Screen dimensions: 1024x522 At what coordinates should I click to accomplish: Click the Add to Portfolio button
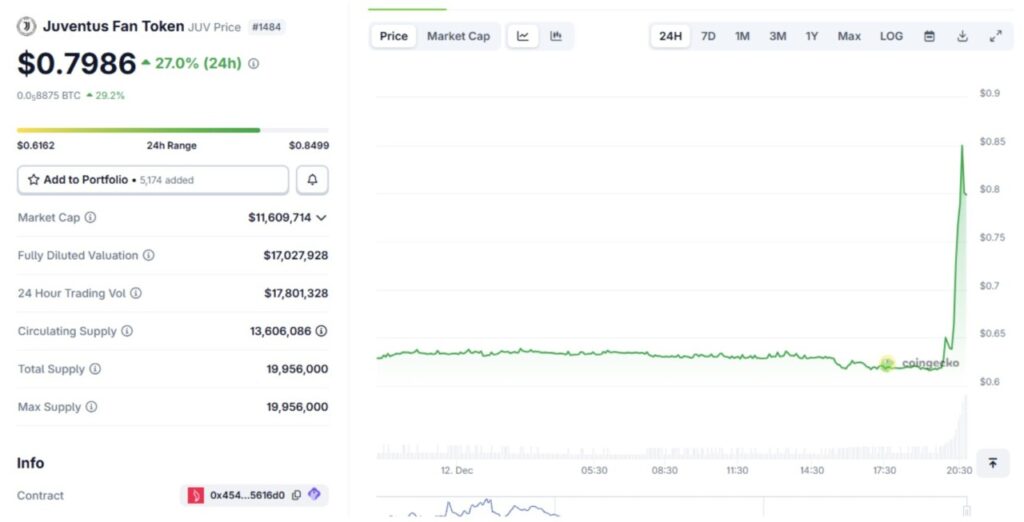[153, 180]
